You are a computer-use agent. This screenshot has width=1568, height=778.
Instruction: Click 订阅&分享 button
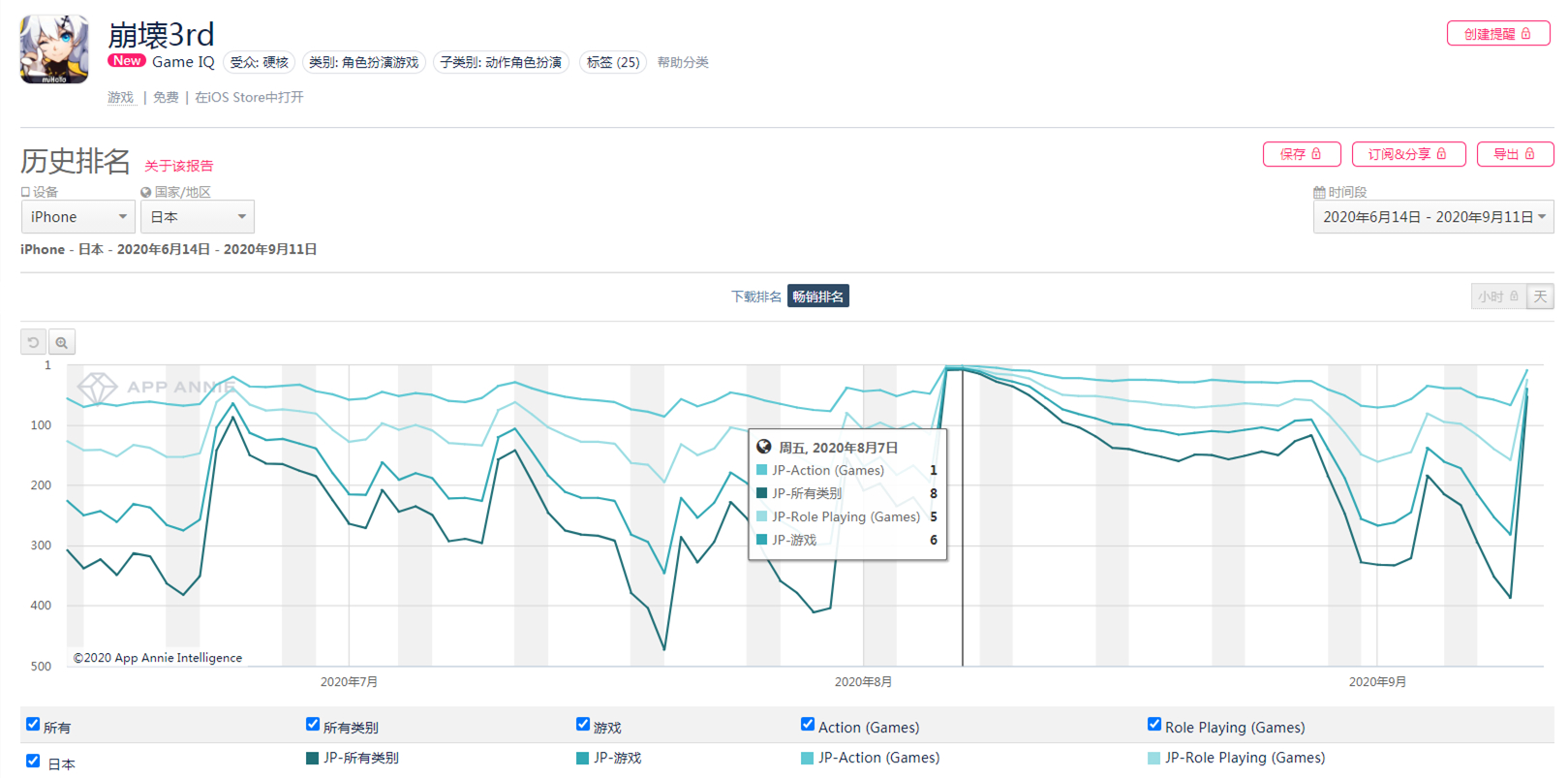point(1407,154)
